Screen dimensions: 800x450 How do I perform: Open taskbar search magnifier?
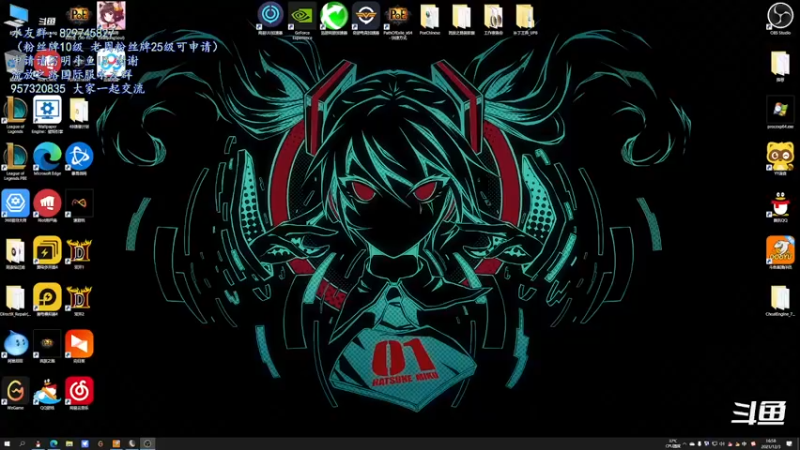point(22,444)
